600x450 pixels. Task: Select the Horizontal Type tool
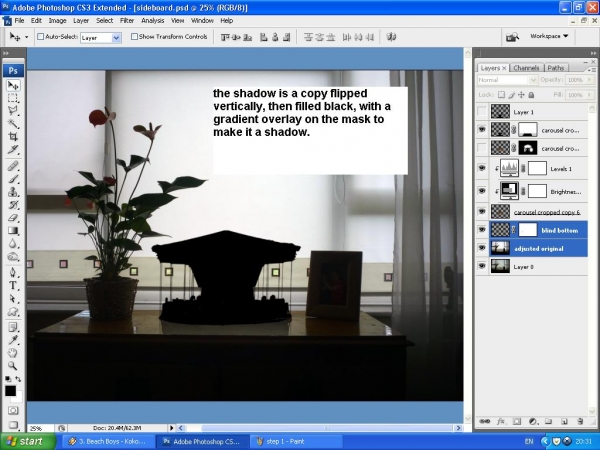point(13,285)
